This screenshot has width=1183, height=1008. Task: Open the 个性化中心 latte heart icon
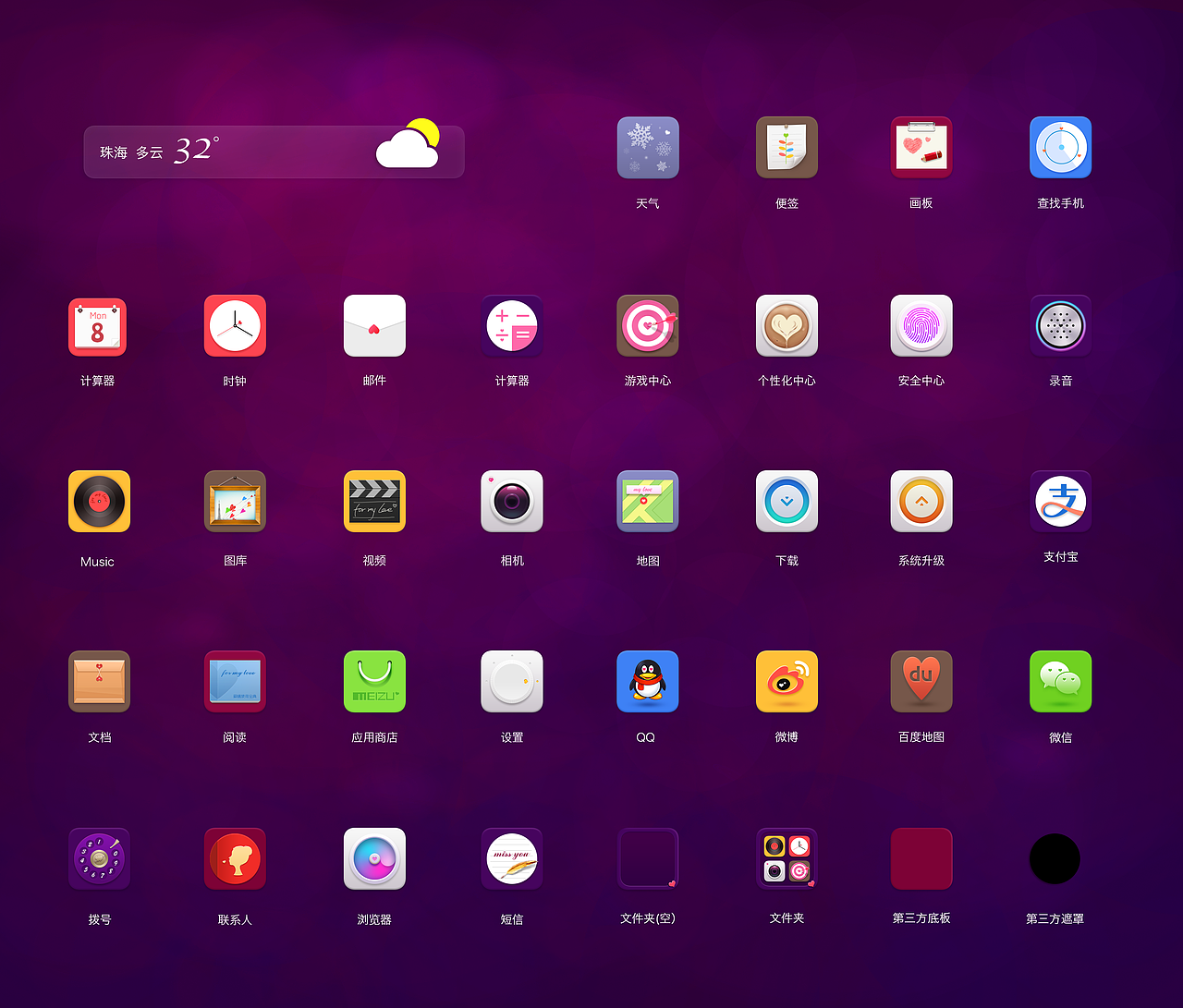(x=787, y=326)
